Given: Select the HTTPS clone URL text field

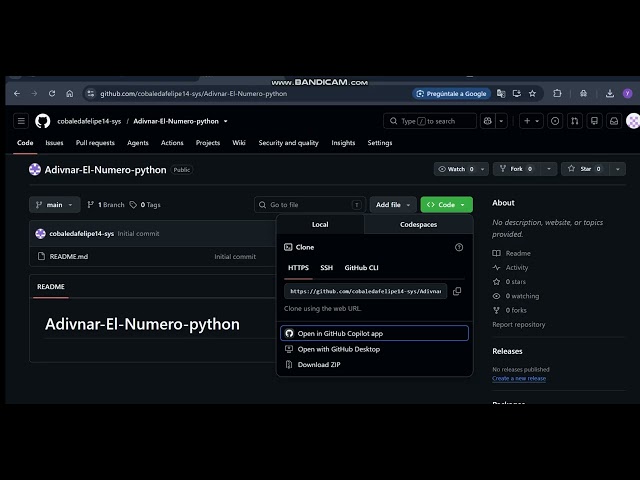Looking at the screenshot, I should 365,291.
